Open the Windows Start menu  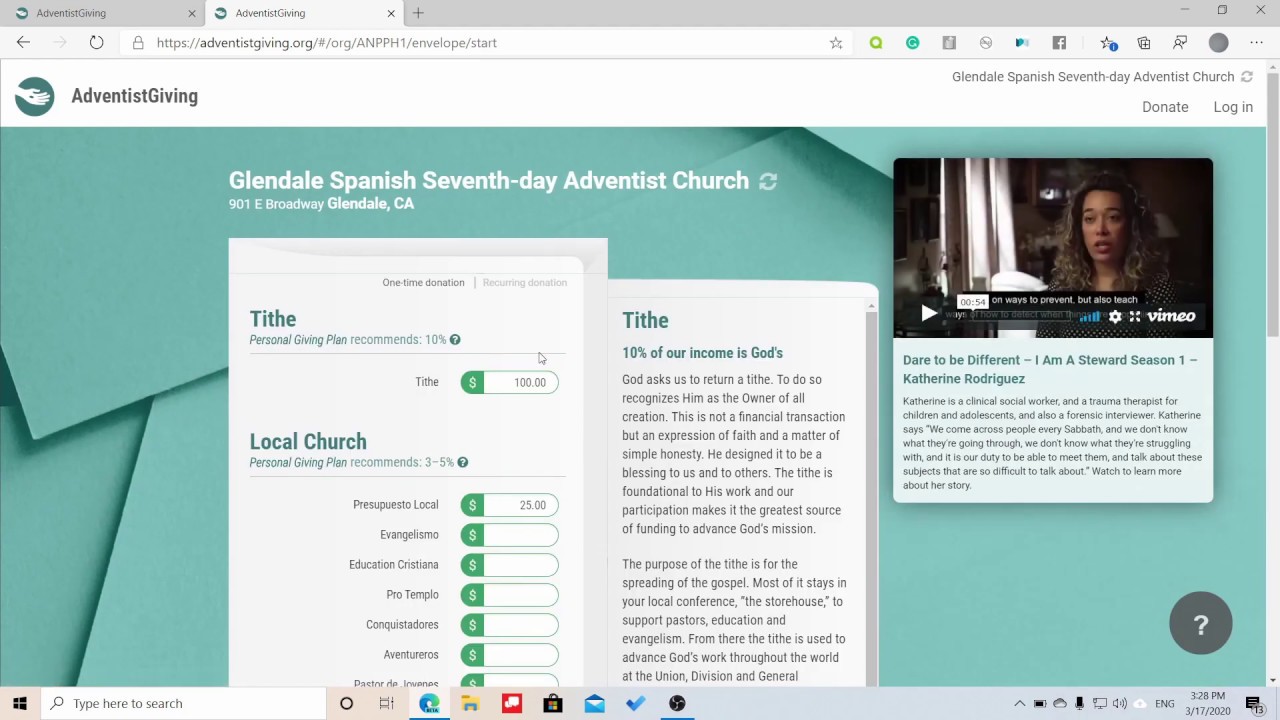point(20,703)
